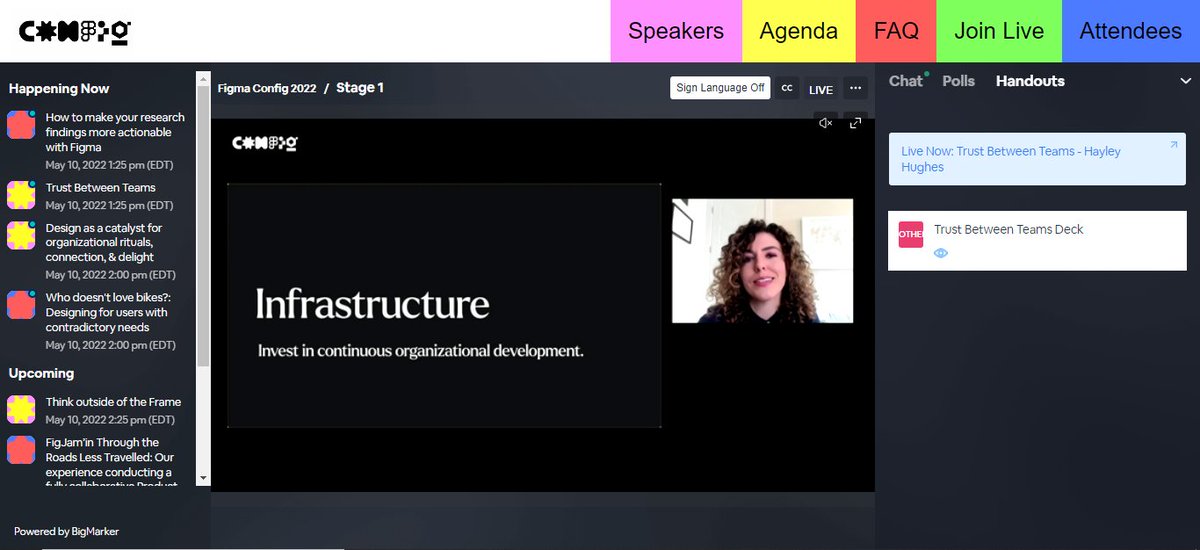Select the Handouts tab
Viewport: 1200px width, 550px height.
pyautogui.click(x=1030, y=81)
